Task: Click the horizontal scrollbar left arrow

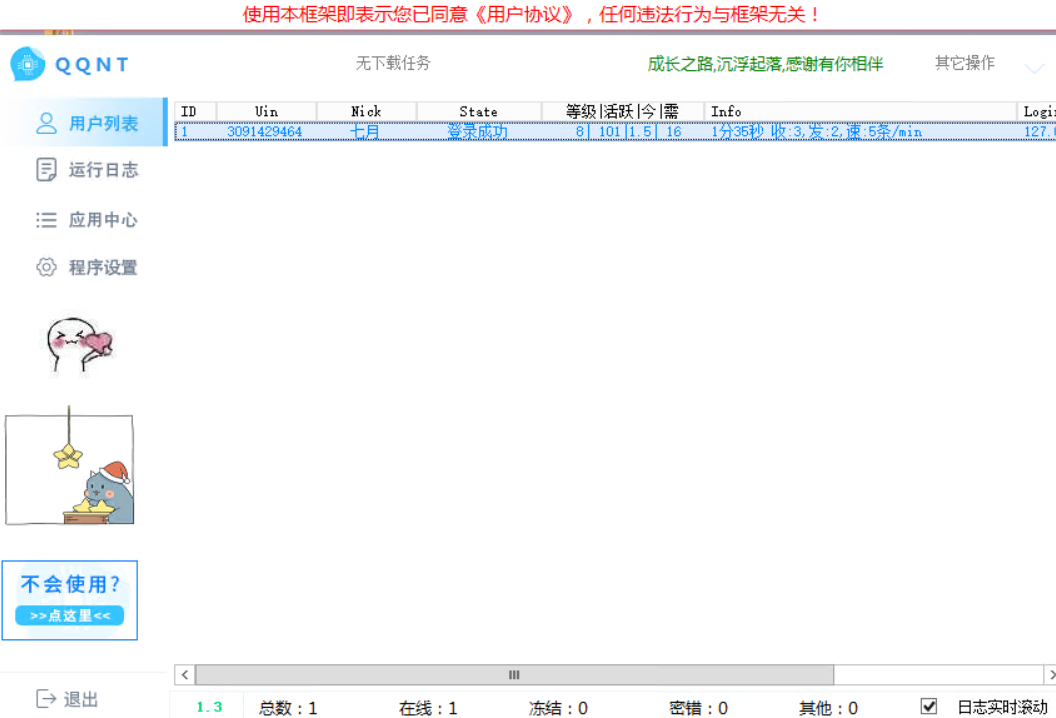Action: (184, 675)
